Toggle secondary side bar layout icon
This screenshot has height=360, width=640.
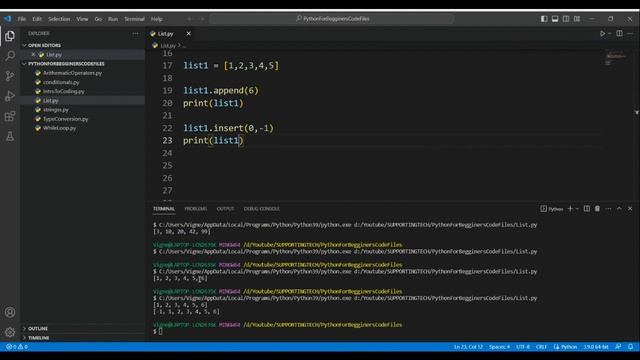(566, 19)
